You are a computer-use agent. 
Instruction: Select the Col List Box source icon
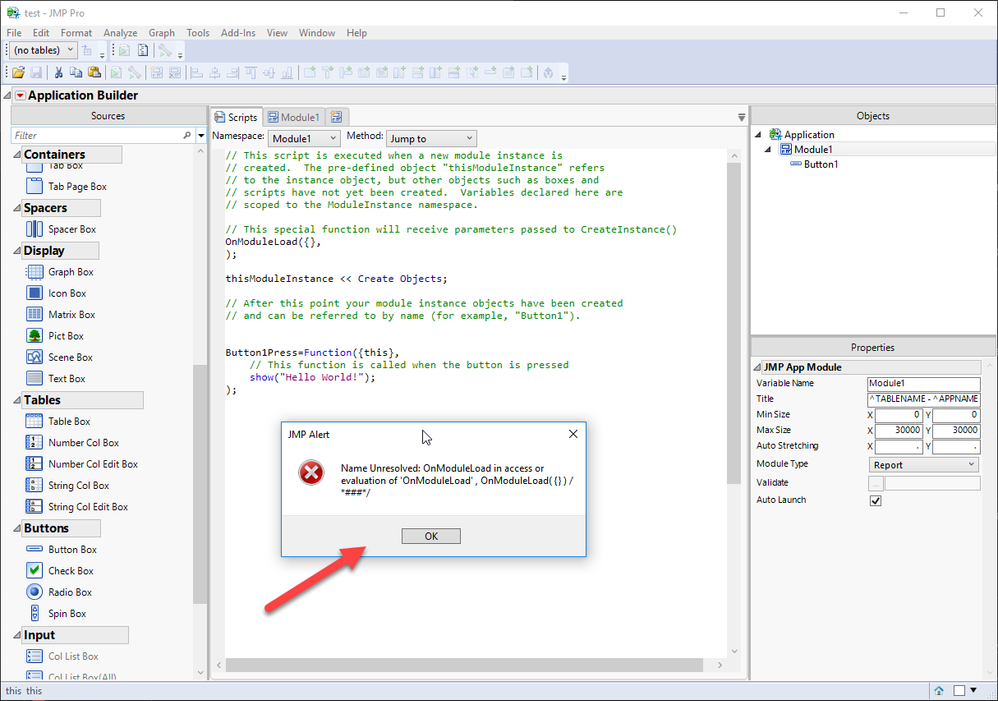tap(34, 656)
